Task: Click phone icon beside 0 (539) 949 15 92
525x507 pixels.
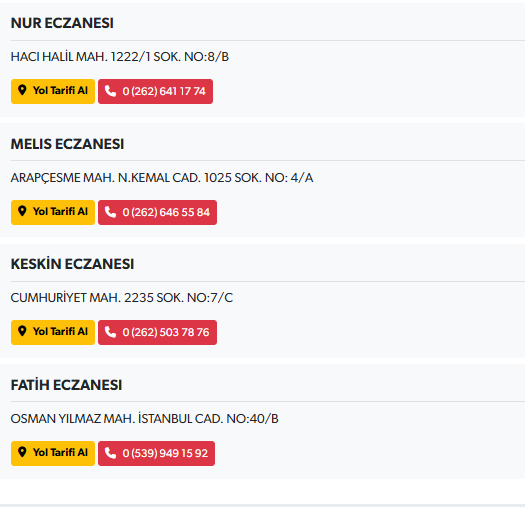Action: pos(110,453)
